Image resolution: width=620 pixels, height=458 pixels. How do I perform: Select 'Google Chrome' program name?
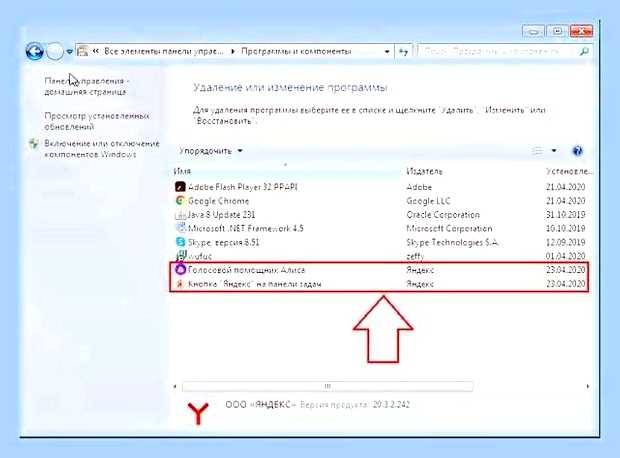219,201
